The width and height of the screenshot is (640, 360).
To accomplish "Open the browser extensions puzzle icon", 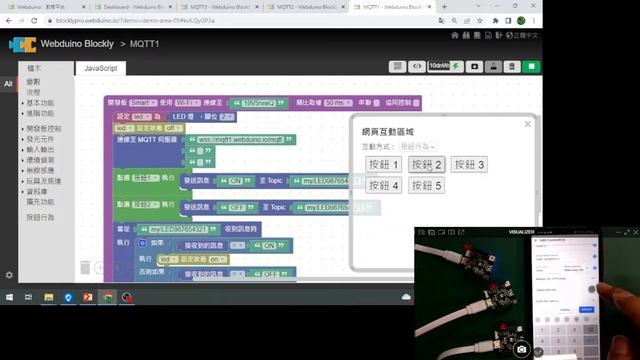I will (496, 20).
